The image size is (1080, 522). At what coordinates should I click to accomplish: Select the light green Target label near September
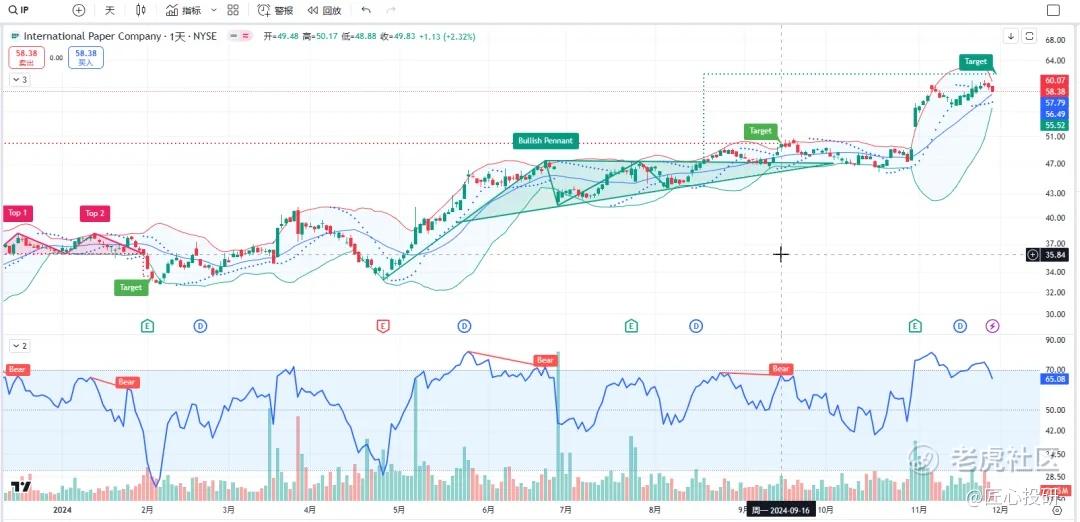click(760, 131)
